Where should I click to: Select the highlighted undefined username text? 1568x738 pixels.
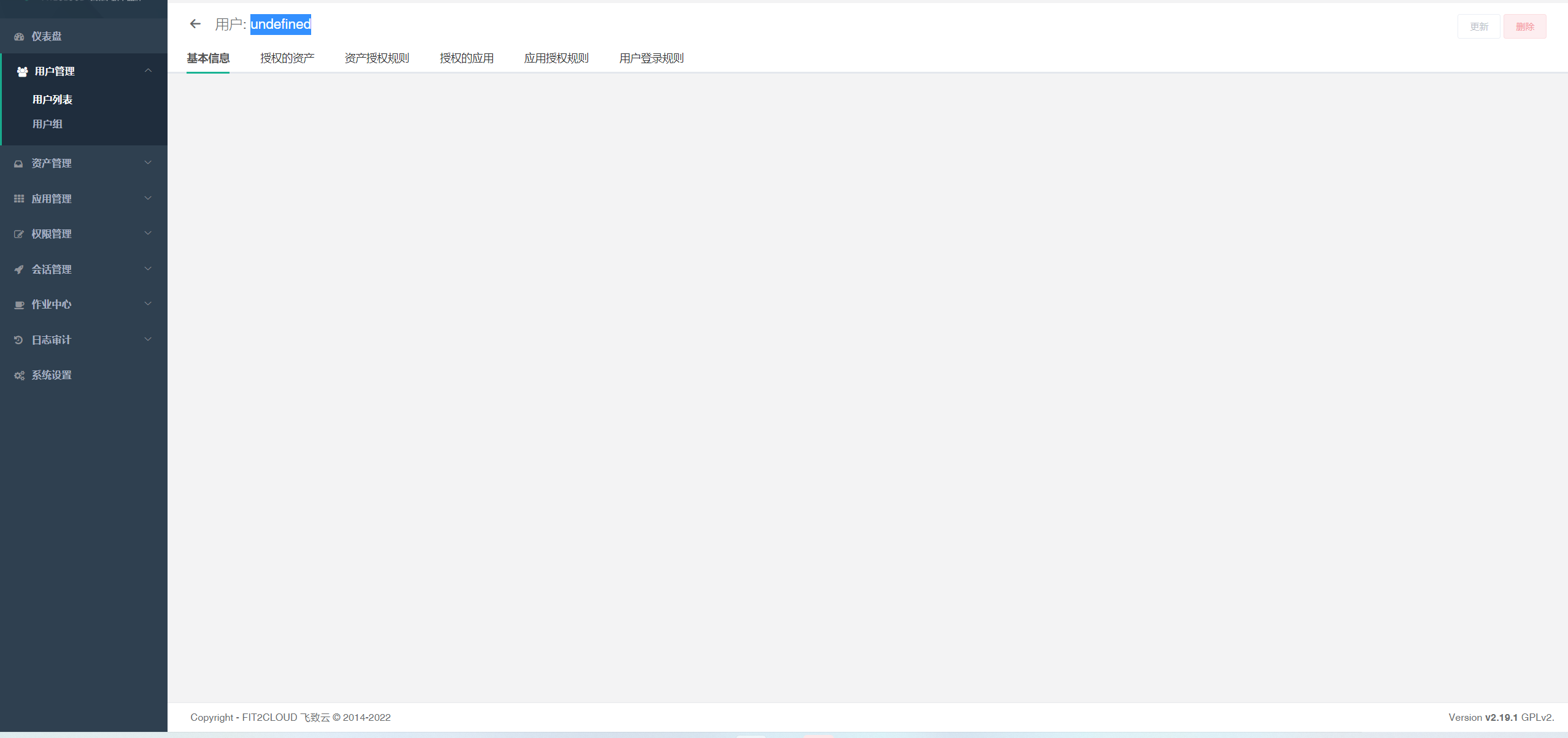click(x=280, y=25)
